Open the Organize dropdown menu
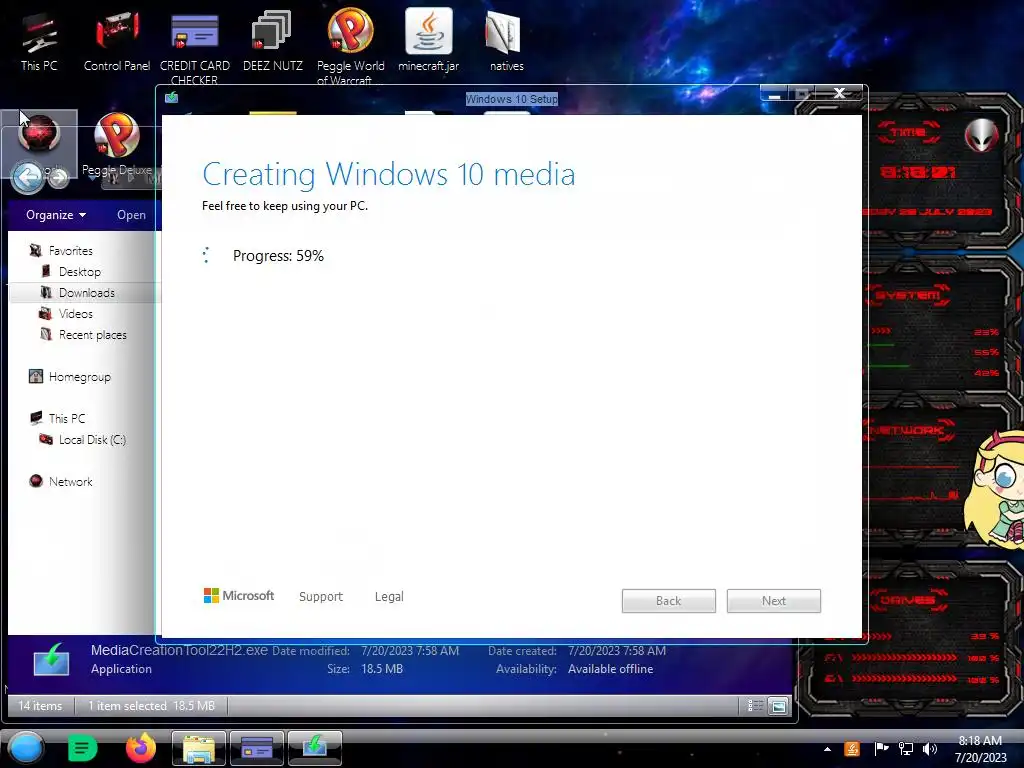Screen dimensions: 1024x768 tap(56, 215)
